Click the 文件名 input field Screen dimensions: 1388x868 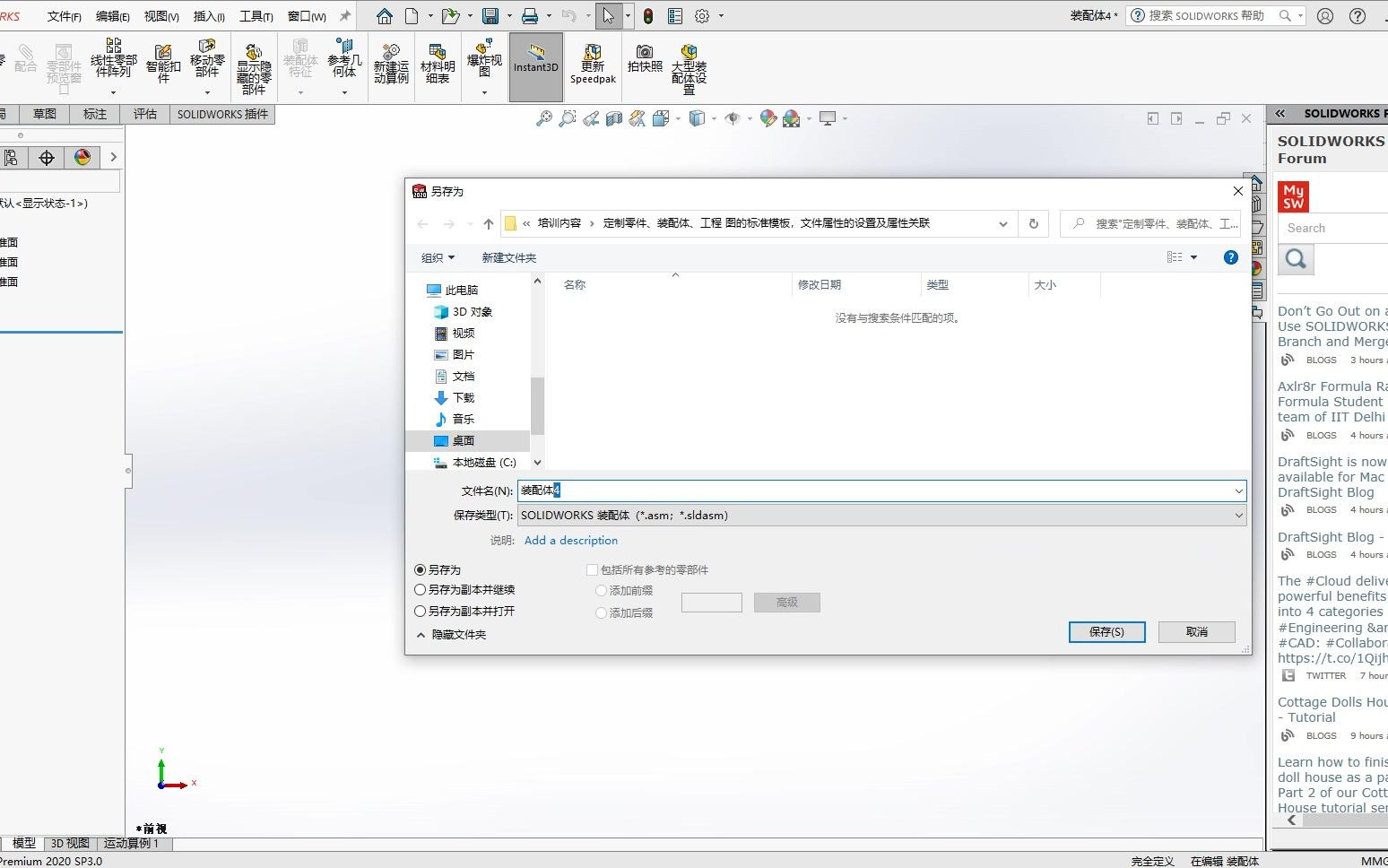(x=882, y=491)
